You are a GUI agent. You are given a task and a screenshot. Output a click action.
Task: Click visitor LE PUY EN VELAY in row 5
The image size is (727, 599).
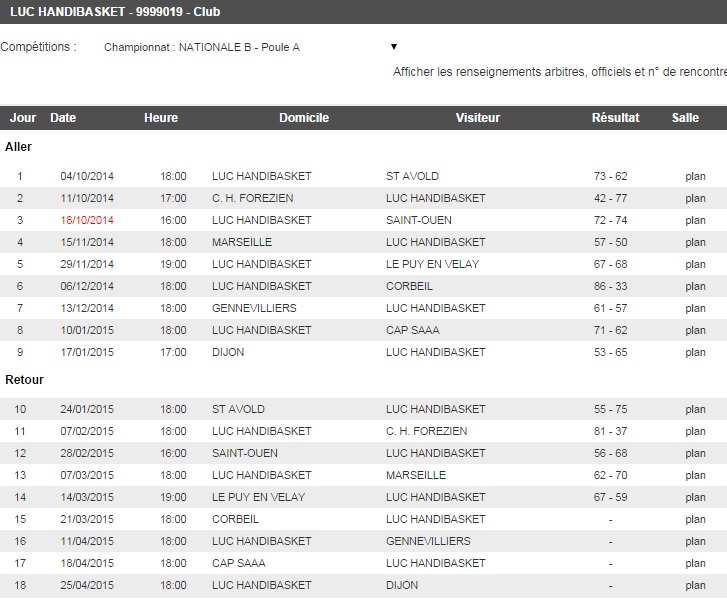[x=433, y=264]
